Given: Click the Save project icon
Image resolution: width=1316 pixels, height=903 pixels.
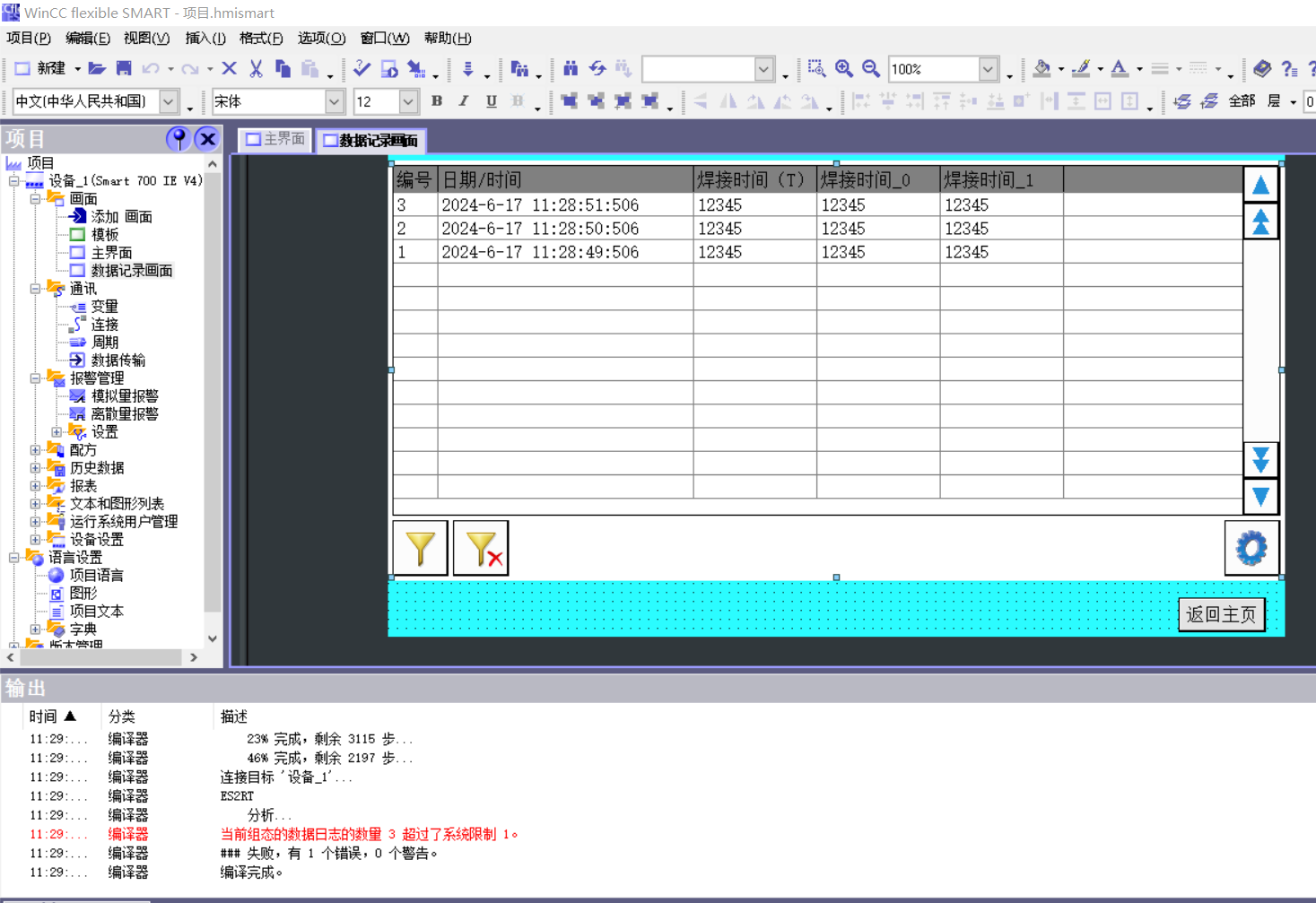Looking at the screenshot, I should (124, 68).
